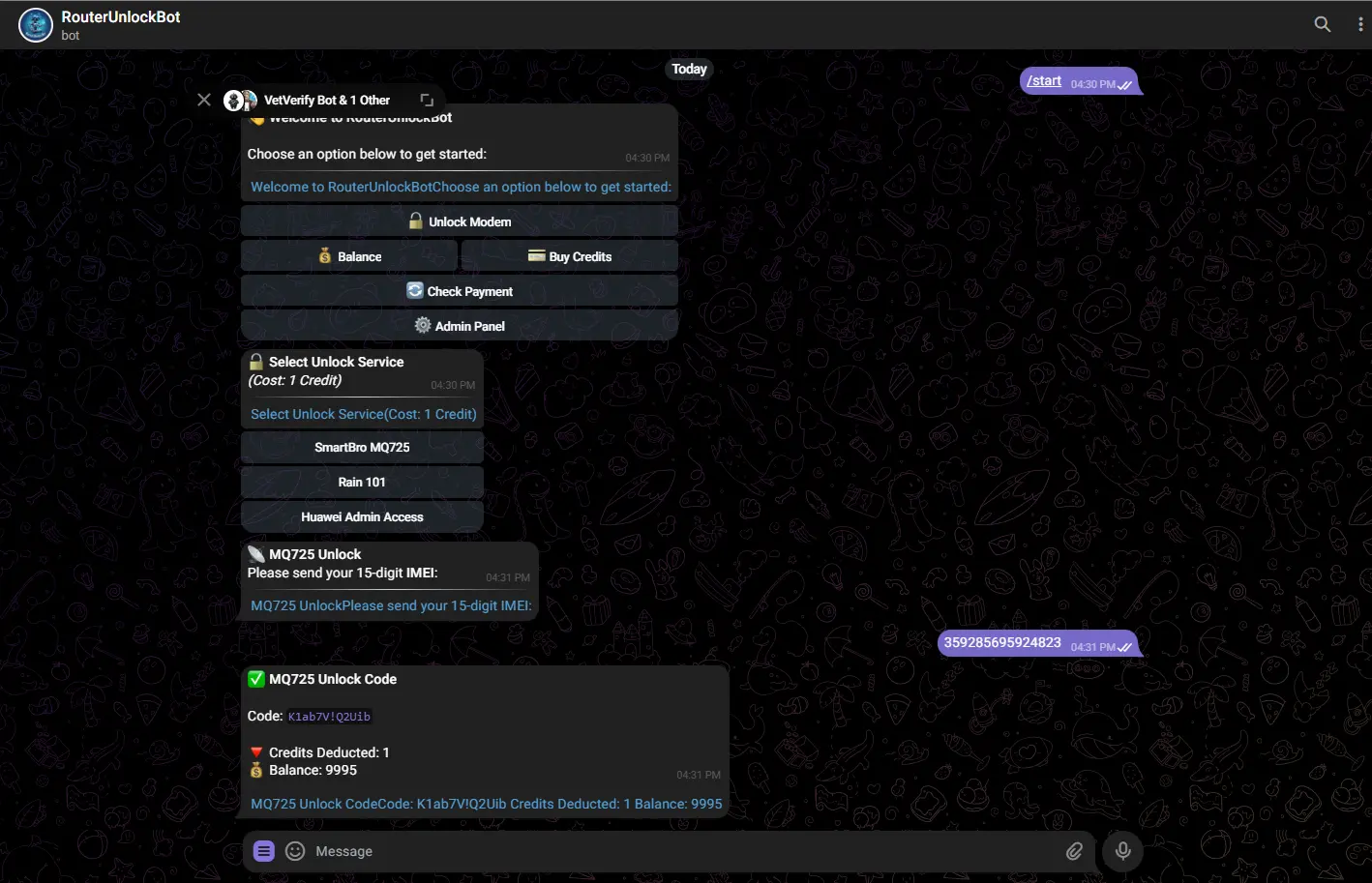
Task: Close the VetVerify Bot overlay bar
Action: point(204,100)
